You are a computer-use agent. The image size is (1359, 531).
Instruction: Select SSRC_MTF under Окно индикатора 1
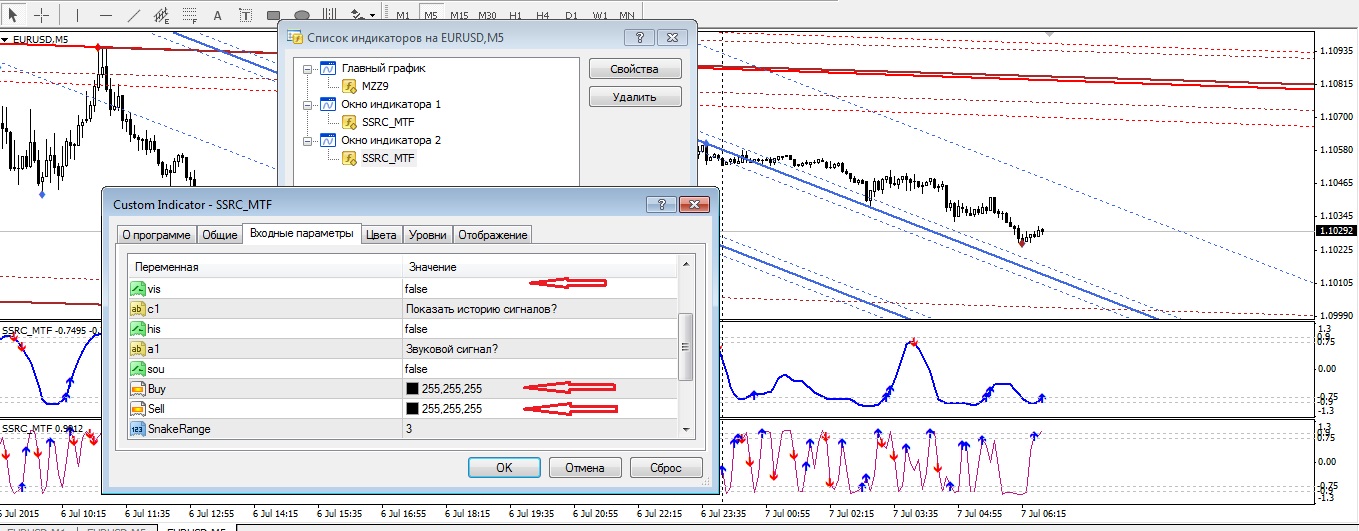pyautogui.click(x=388, y=122)
